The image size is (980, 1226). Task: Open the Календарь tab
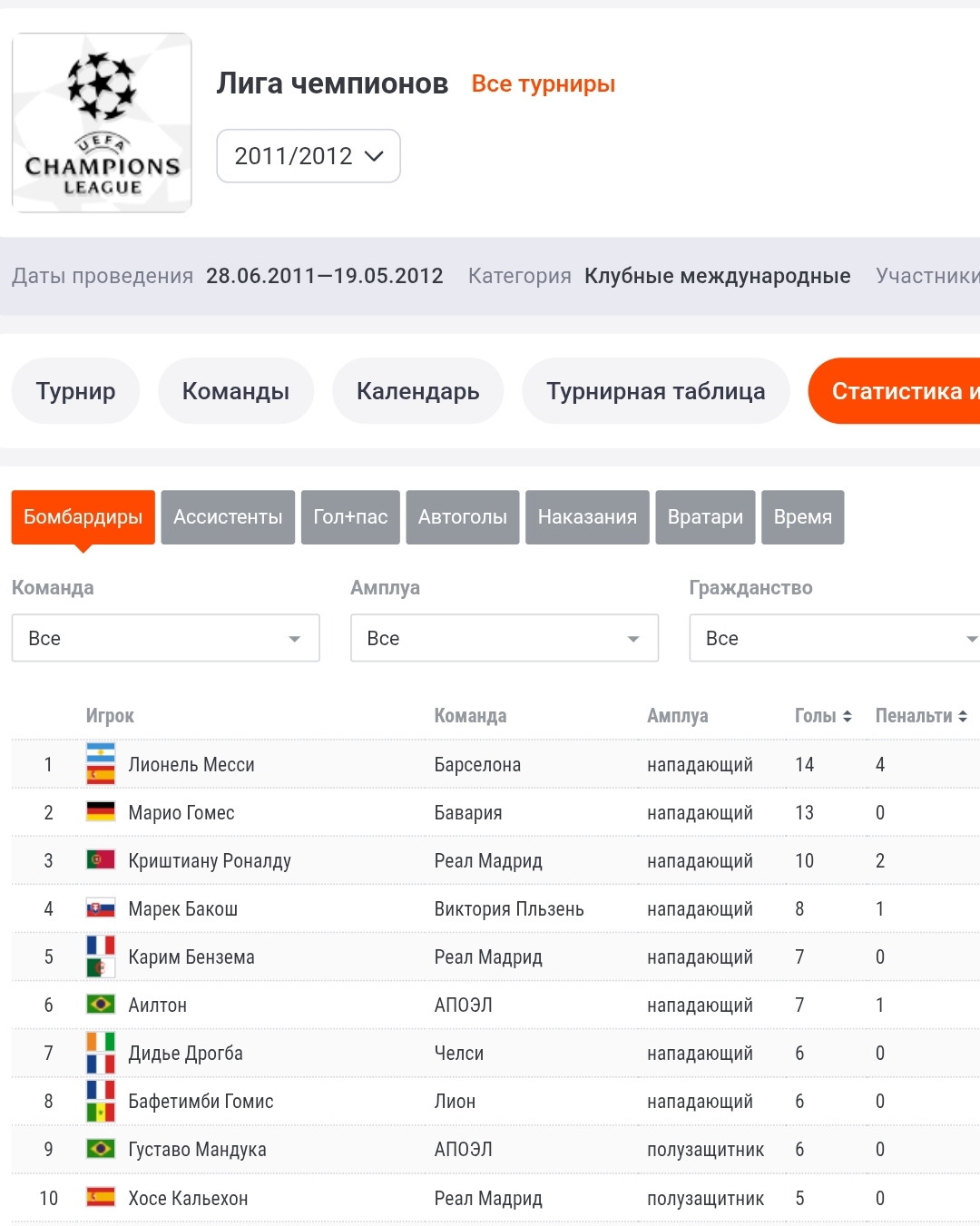[418, 391]
